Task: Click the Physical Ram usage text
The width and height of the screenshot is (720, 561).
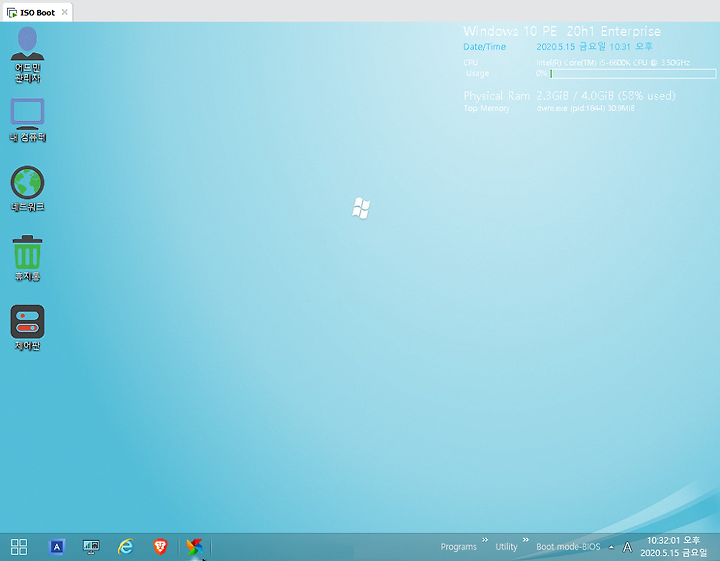Action: tap(606, 95)
